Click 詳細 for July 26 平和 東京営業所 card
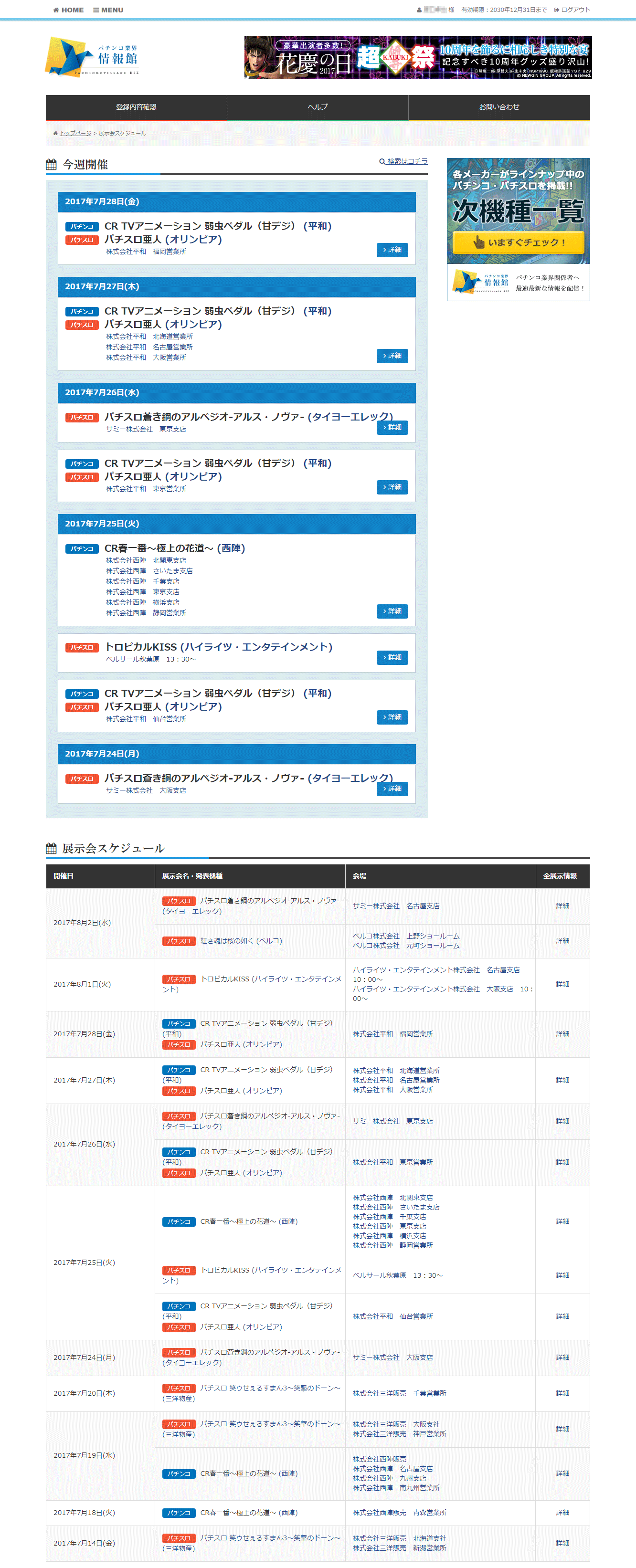Screen dimensions: 636x1568 tap(392, 487)
